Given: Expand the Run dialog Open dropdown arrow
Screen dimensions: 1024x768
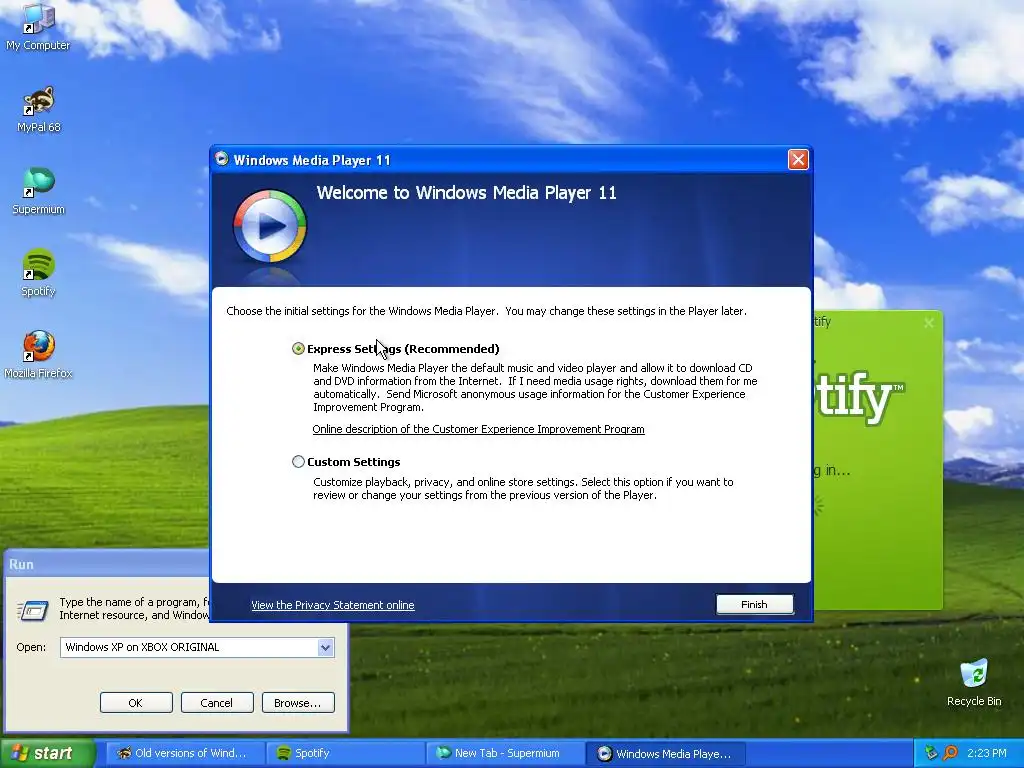Looking at the screenshot, I should (325, 647).
